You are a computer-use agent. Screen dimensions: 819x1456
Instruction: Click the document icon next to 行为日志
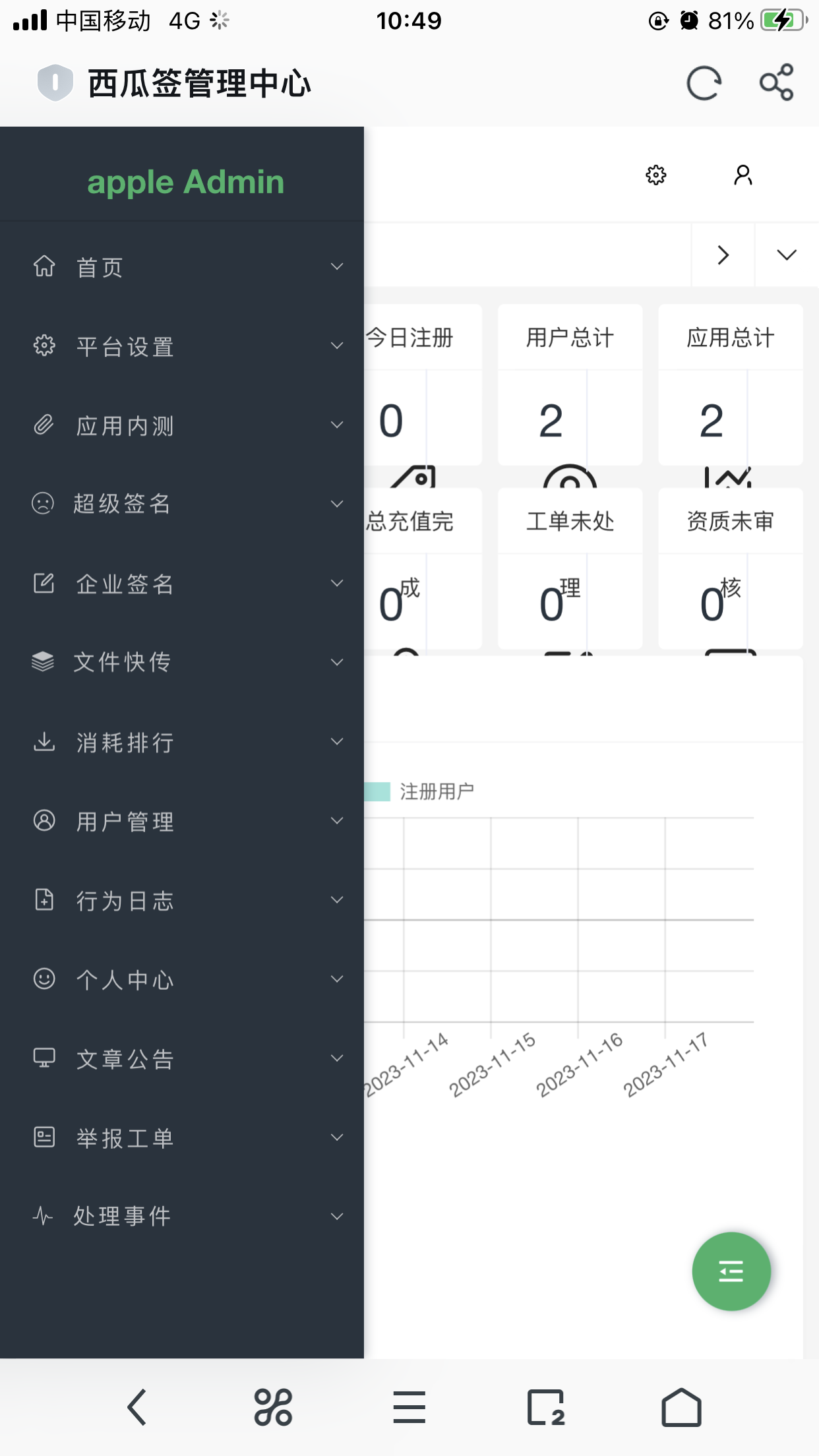click(x=44, y=899)
